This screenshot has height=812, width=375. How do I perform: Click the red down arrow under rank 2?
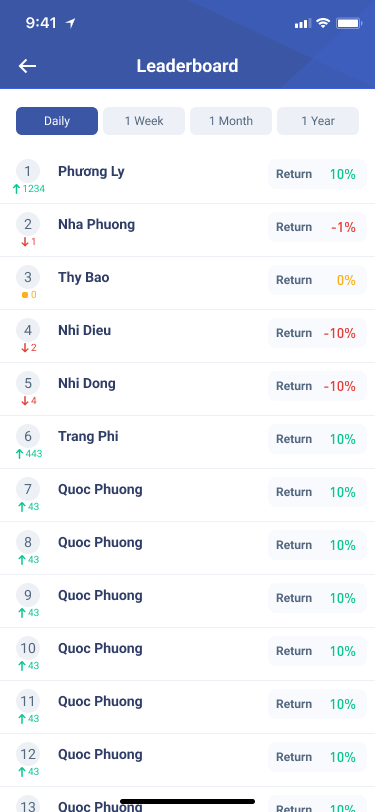(24, 242)
